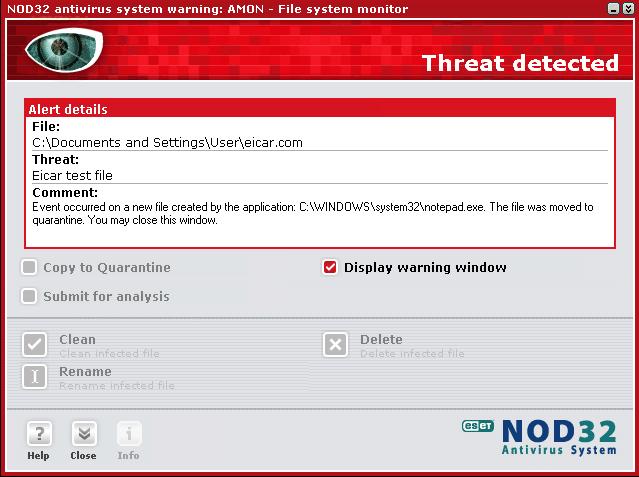The width and height of the screenshot is (639, 477).
Task: Click the Close double-chevron icon
Action: (84, 433)
